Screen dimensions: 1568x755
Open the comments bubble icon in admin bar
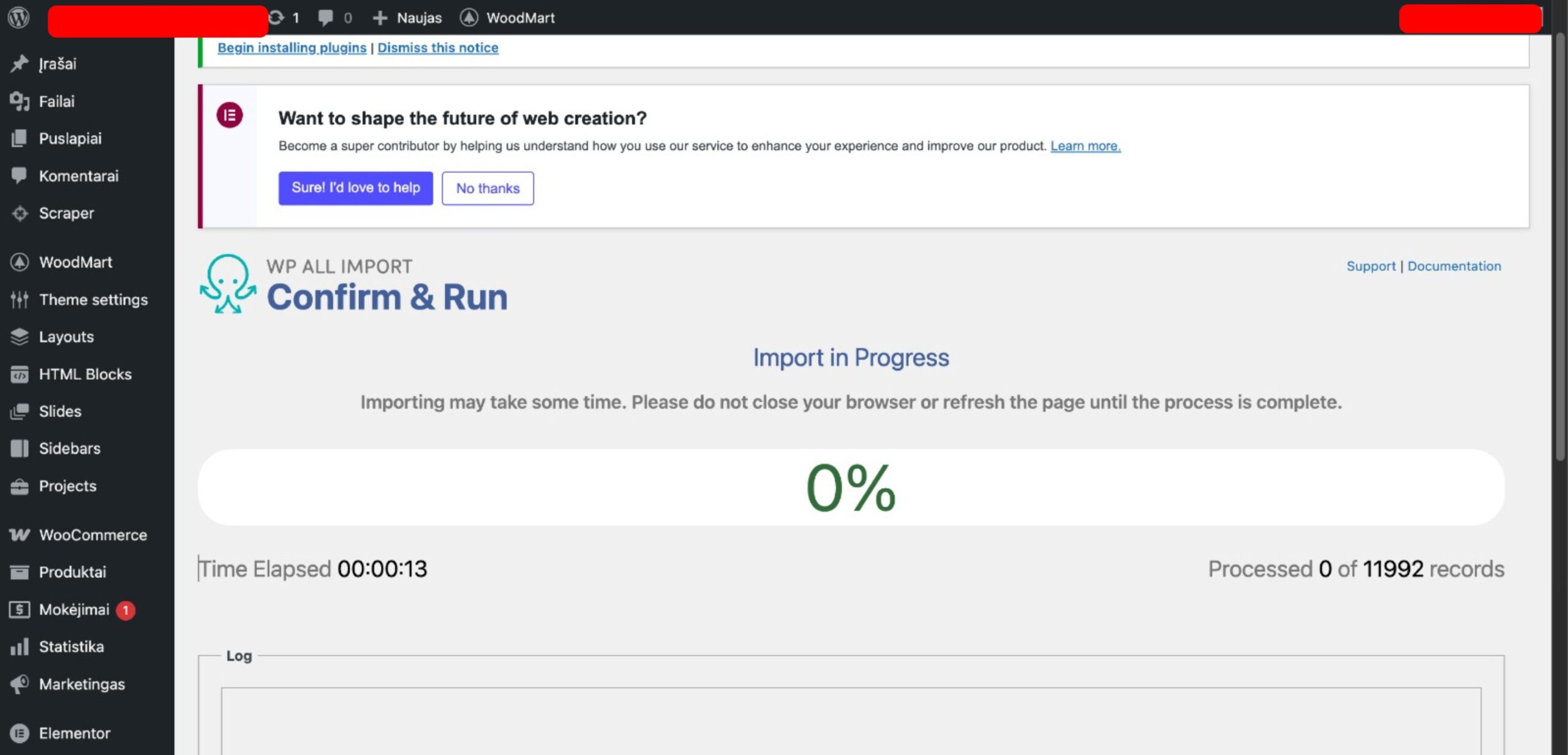(325, 18)
